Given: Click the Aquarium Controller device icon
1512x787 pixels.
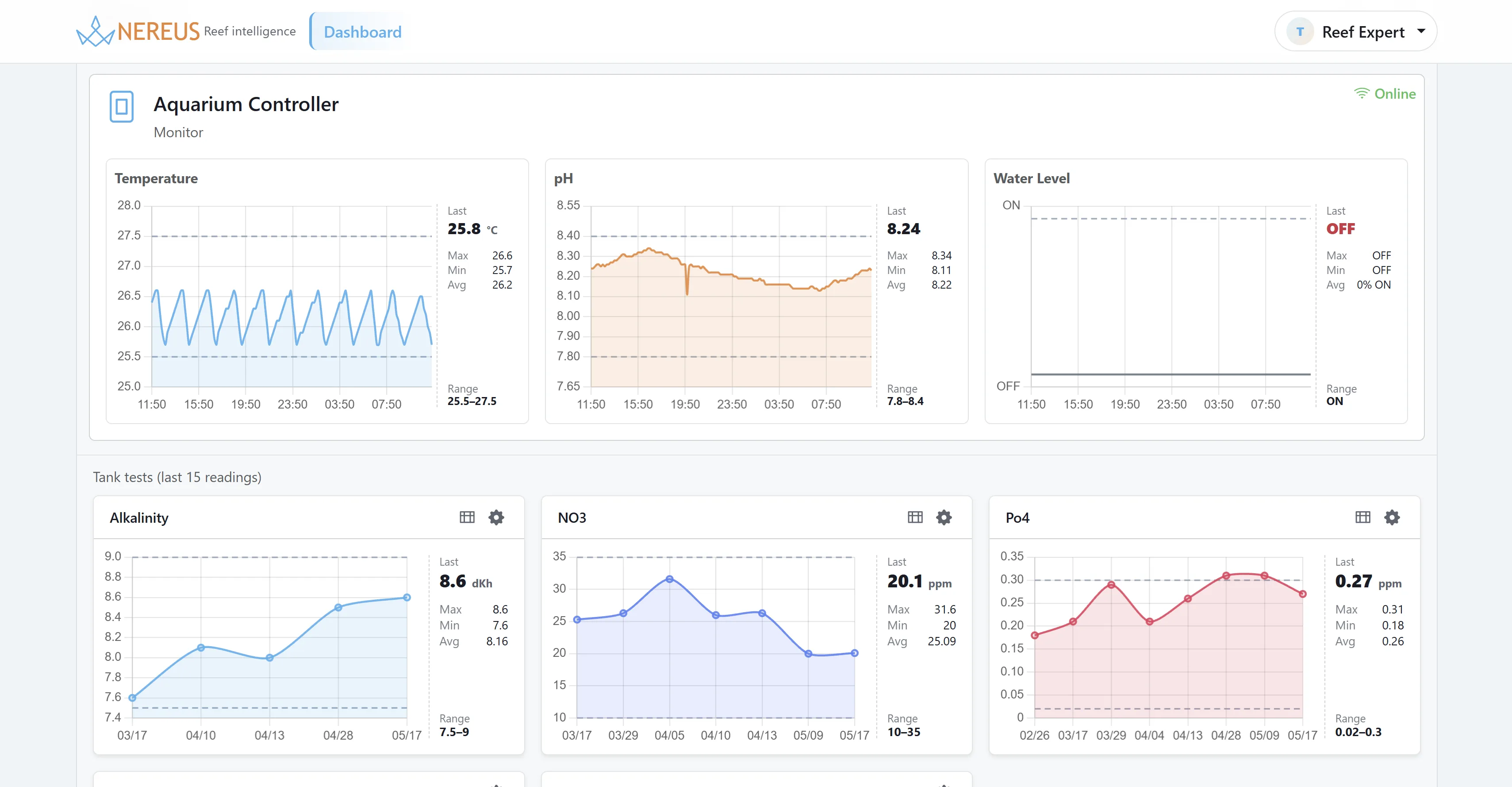Looking at the screenshot, I should point(122,106).
